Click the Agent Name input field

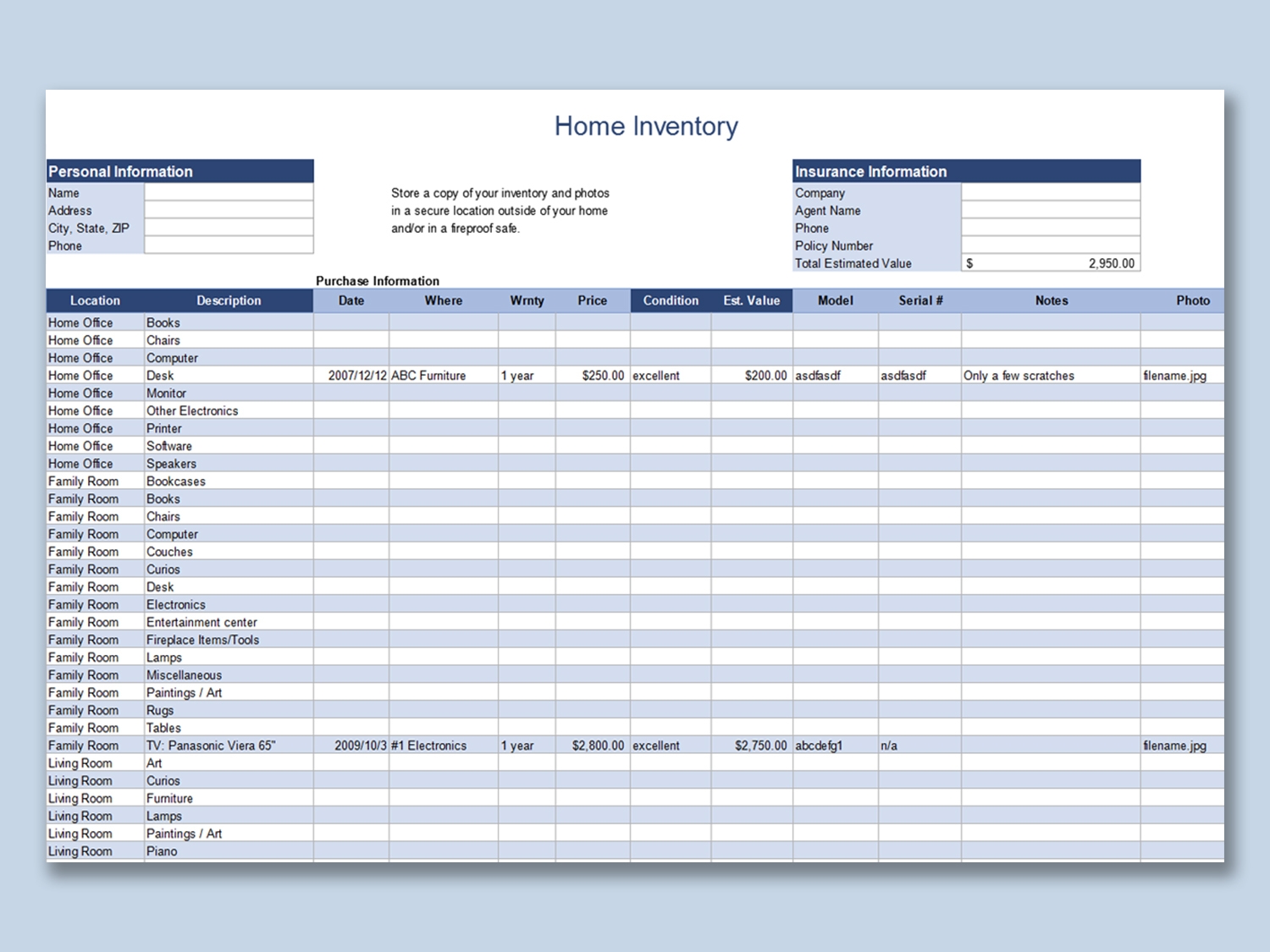pos(1050,210)
